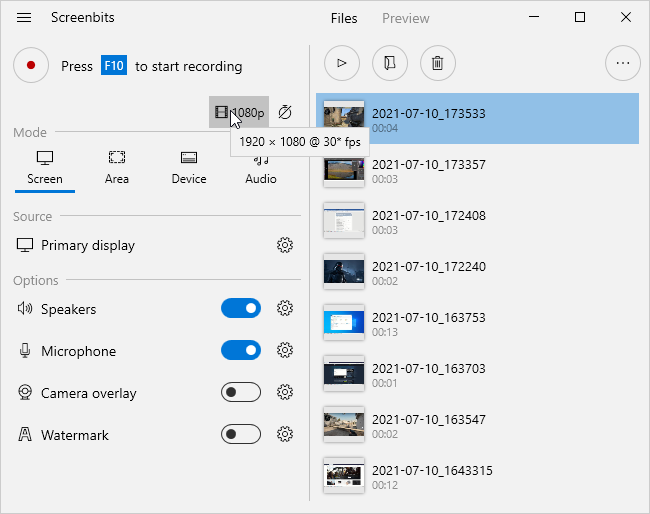The image size is (650, 514).
Task: Toggle Speakers switch off
Action: pos(241,308)
